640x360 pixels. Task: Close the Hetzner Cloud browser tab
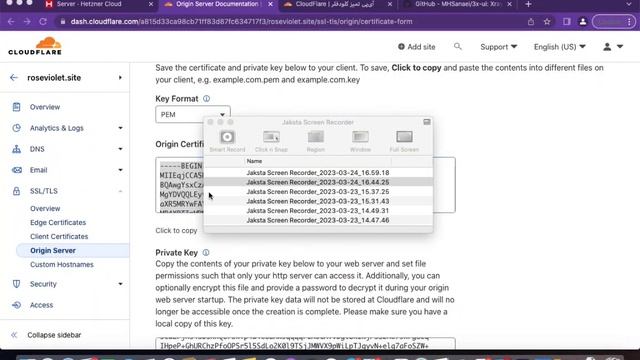coord(151,4)
